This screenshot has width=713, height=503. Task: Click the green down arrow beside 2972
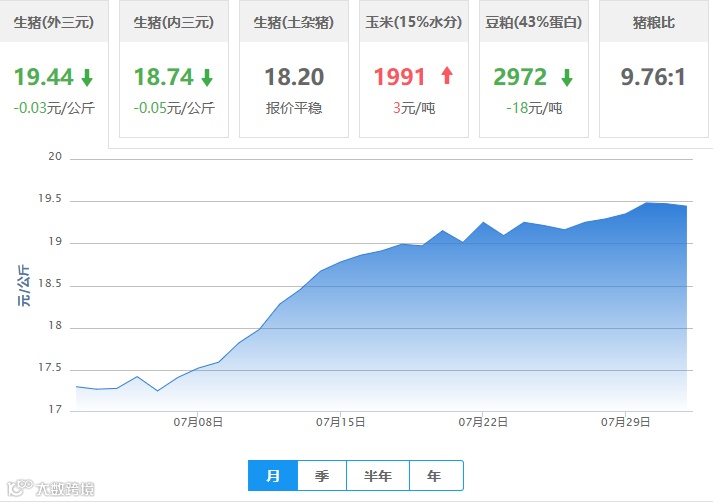(x=567, y=77)
